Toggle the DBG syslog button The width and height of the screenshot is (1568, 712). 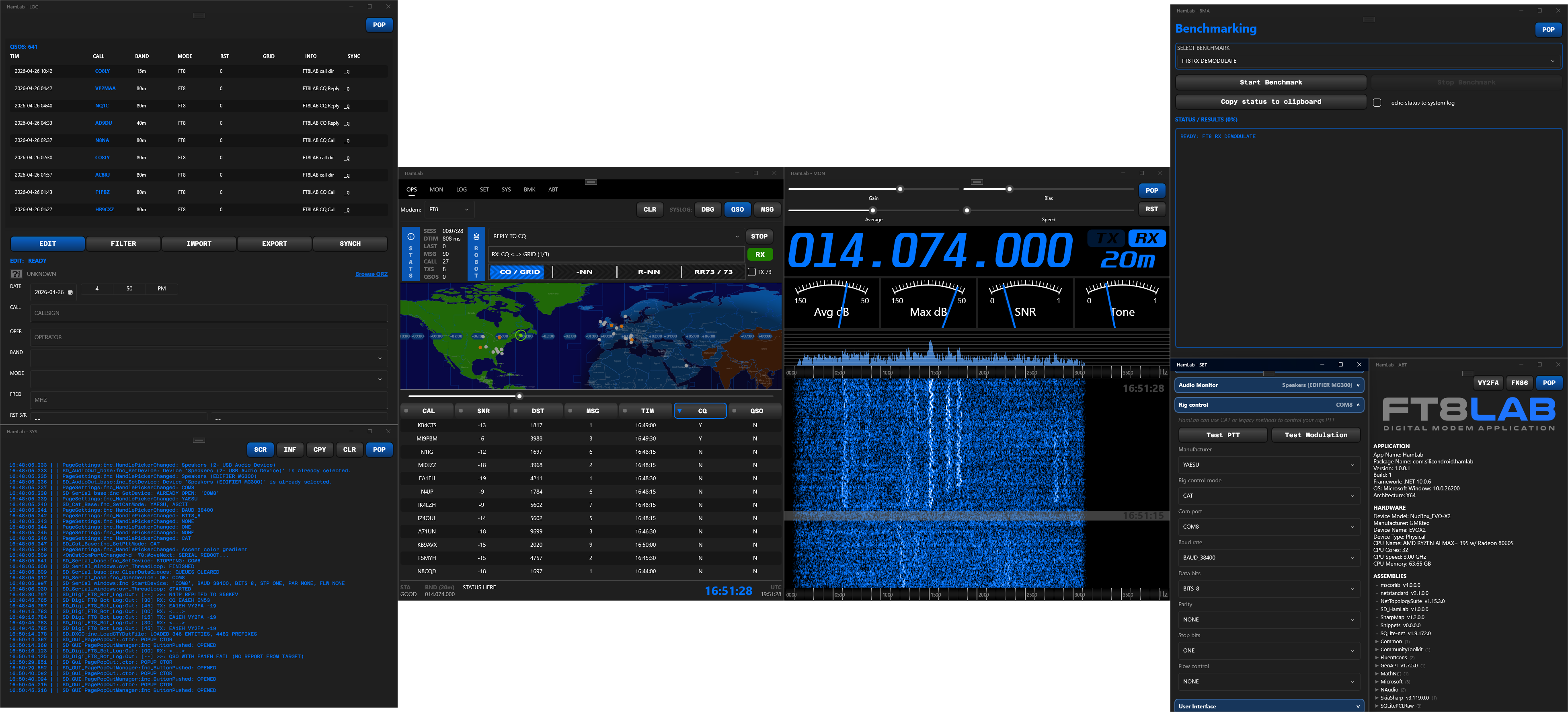point(707,210)
